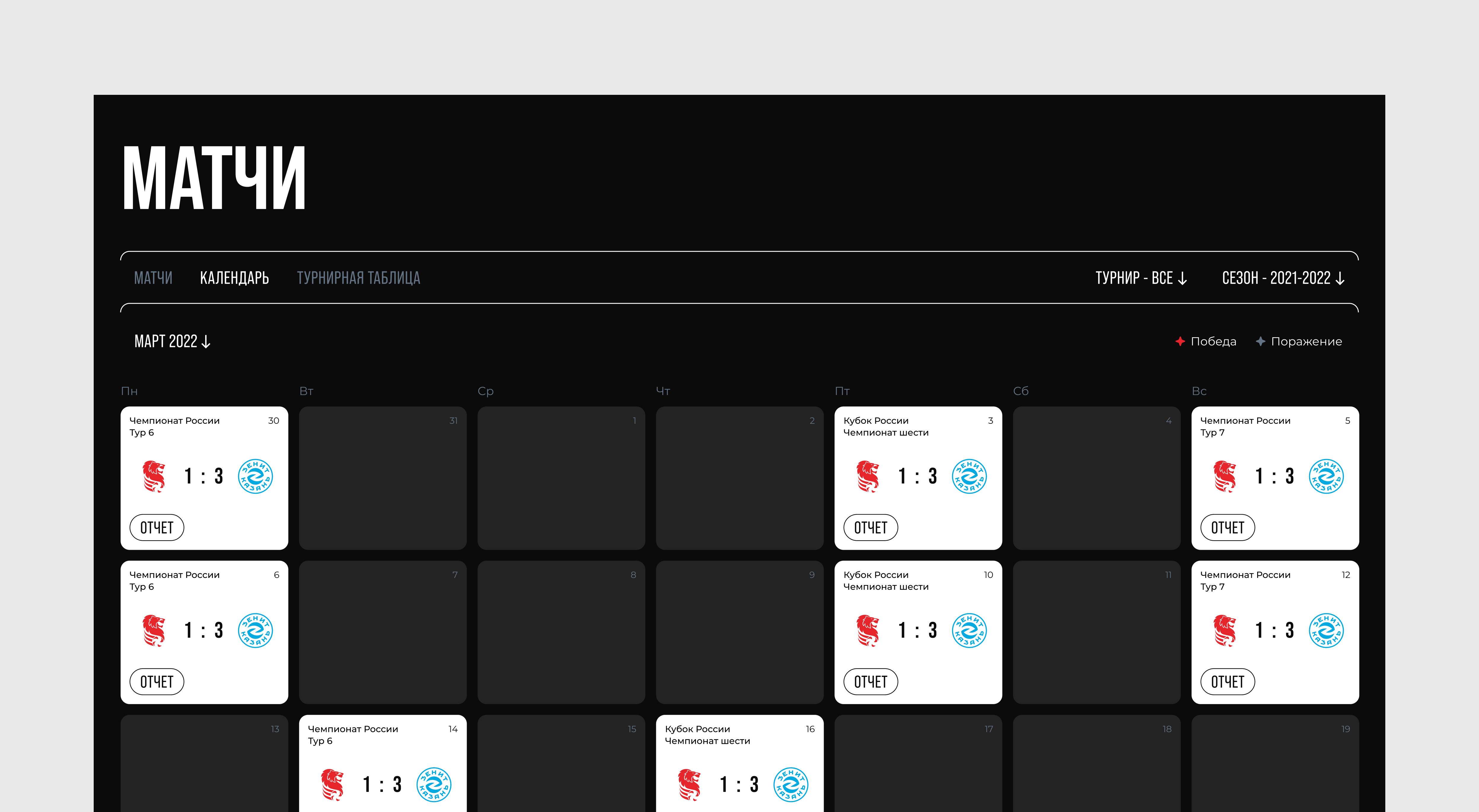The image size is (1479, 812).
Task: Select the empty day 2 cell
Action: click(740, 478)
